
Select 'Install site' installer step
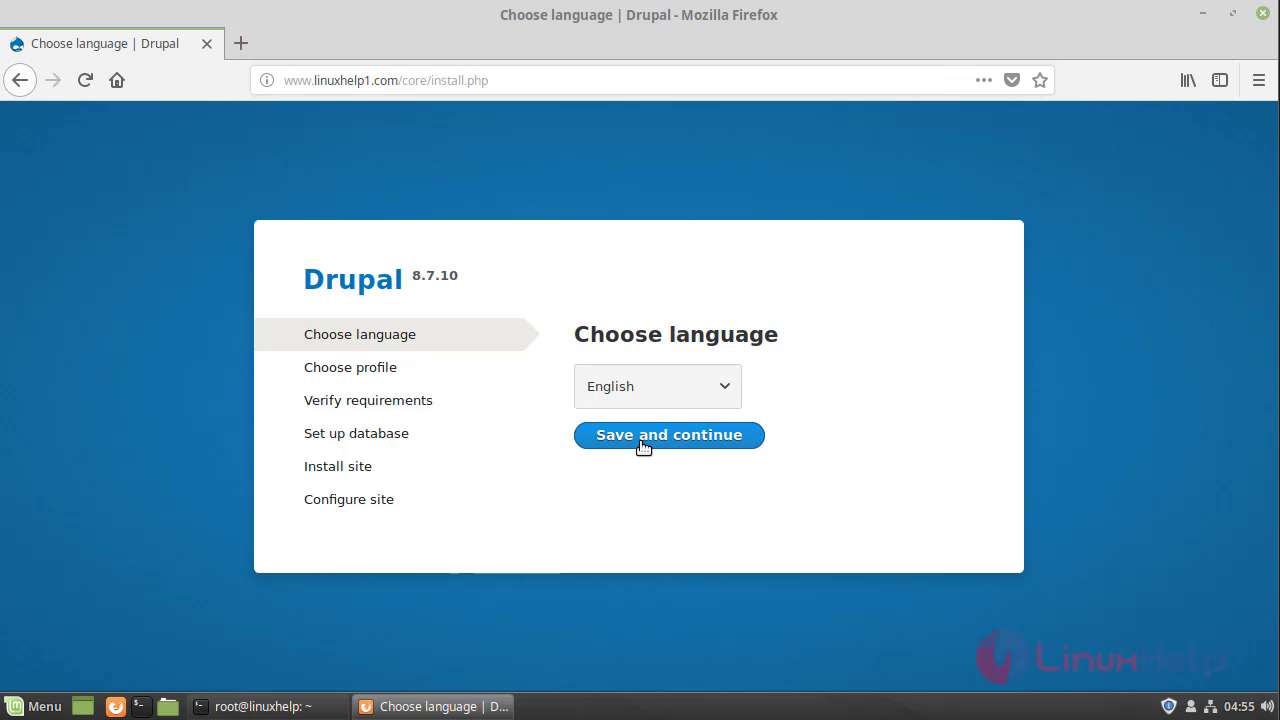(338, 466)
